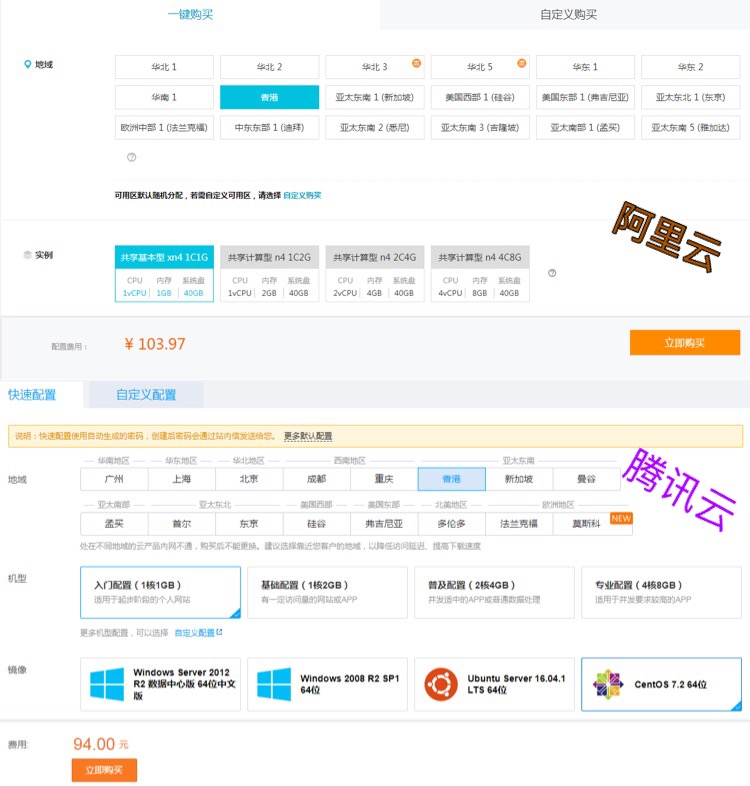Choose 欧洲中部 1 (法兰克福) region
750x786 pixels.
(x=164, y=128)
